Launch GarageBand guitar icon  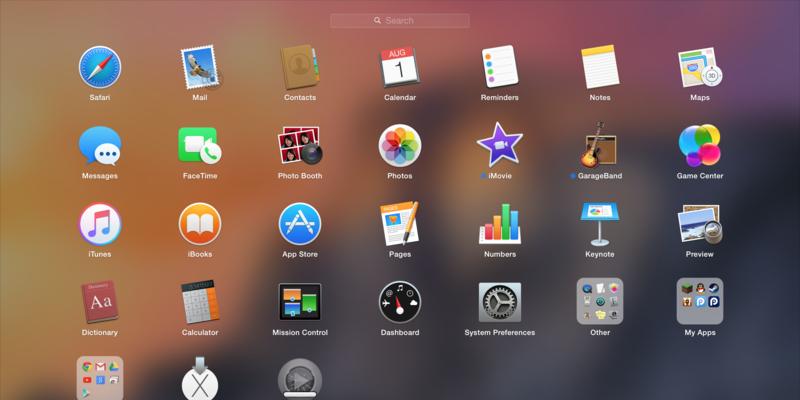tap(599, 145)
